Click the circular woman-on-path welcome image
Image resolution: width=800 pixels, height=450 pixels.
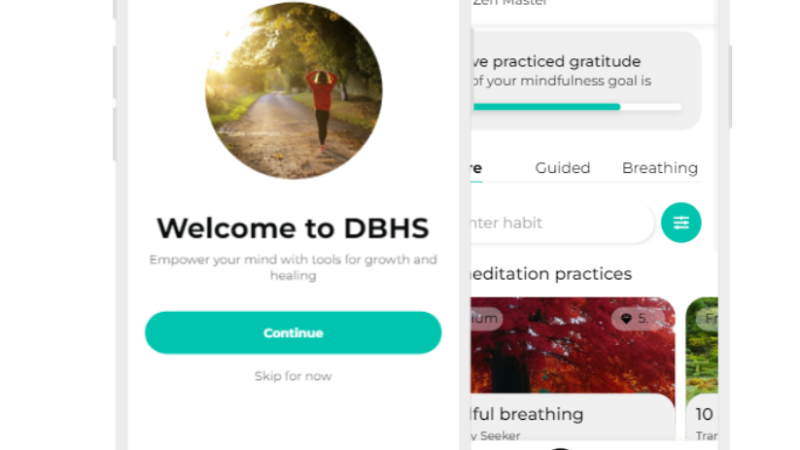pyautogui.click(x=293, y=91)
